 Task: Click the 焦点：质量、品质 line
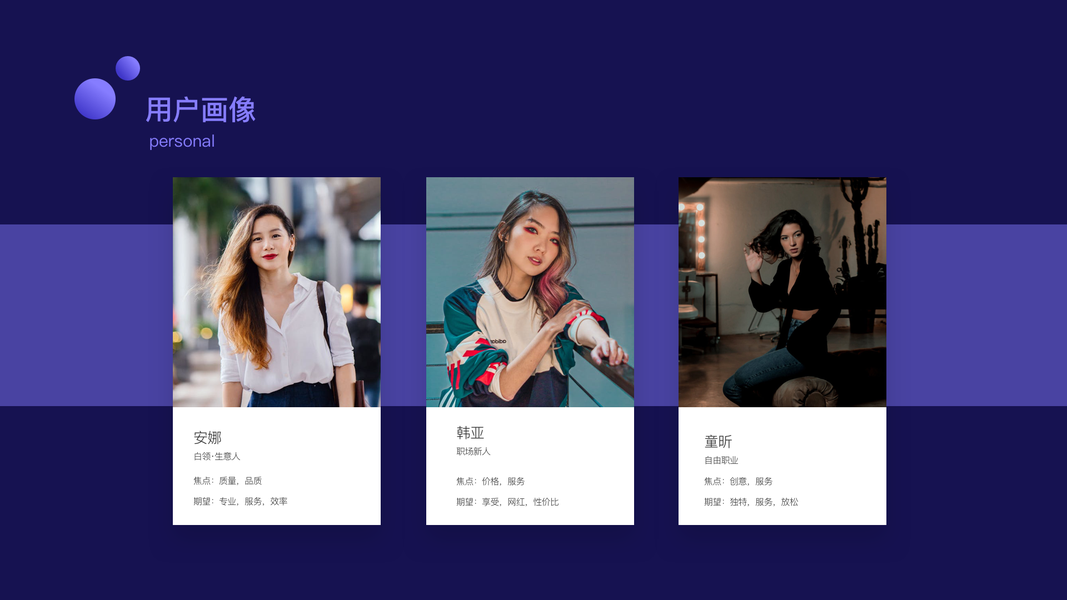[227, 481]
